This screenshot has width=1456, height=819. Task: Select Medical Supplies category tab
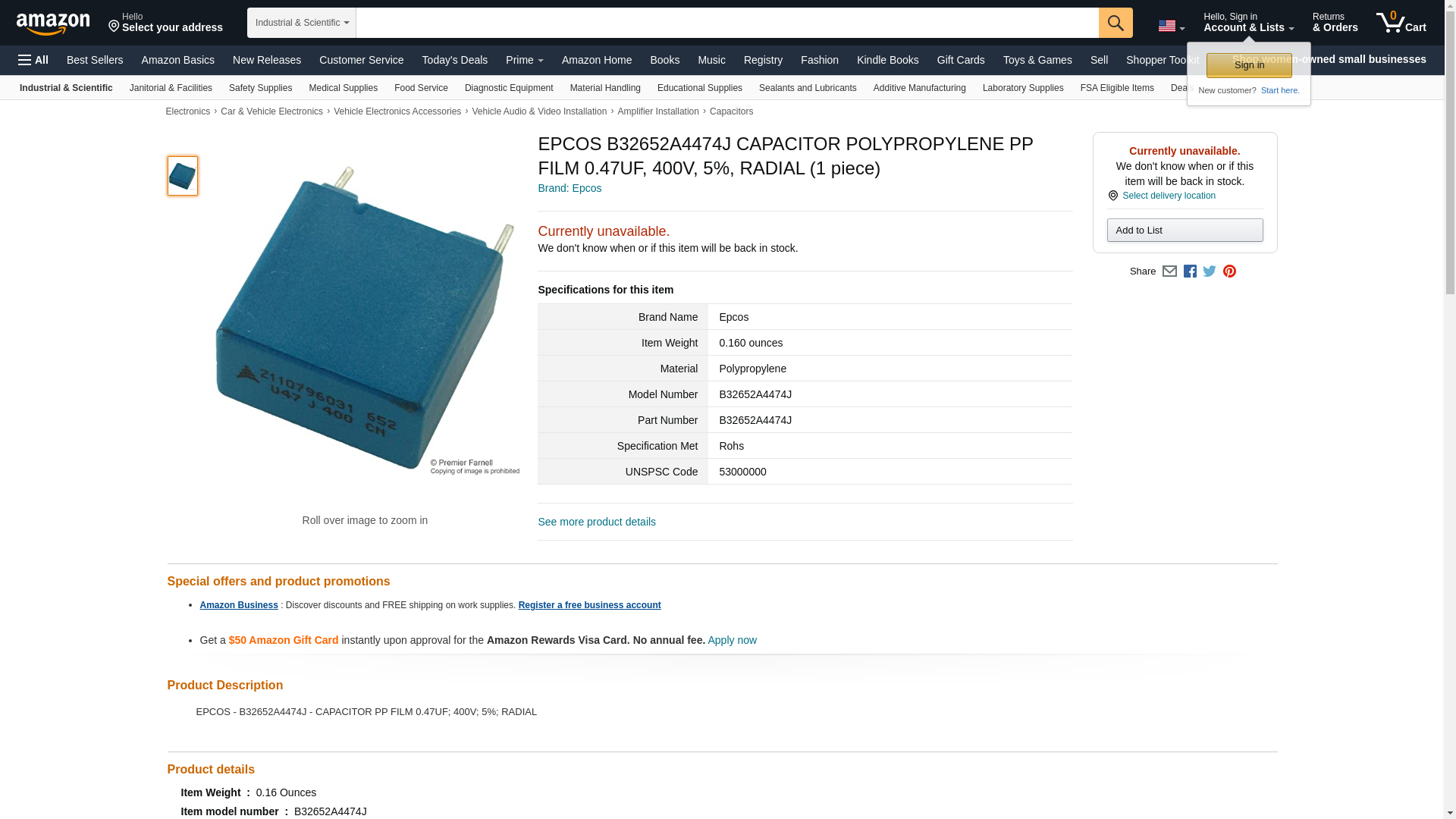(x=343, y=88)
